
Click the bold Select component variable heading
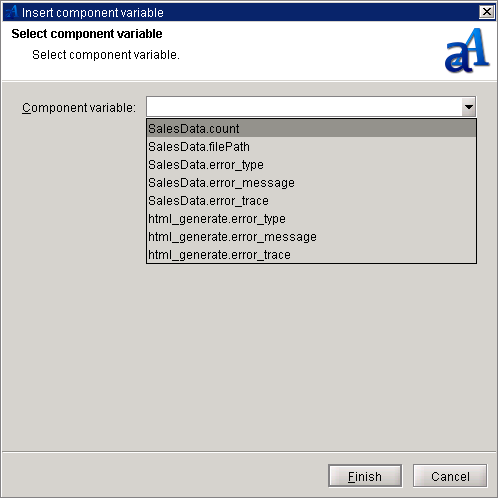click(x=87, y=34)
